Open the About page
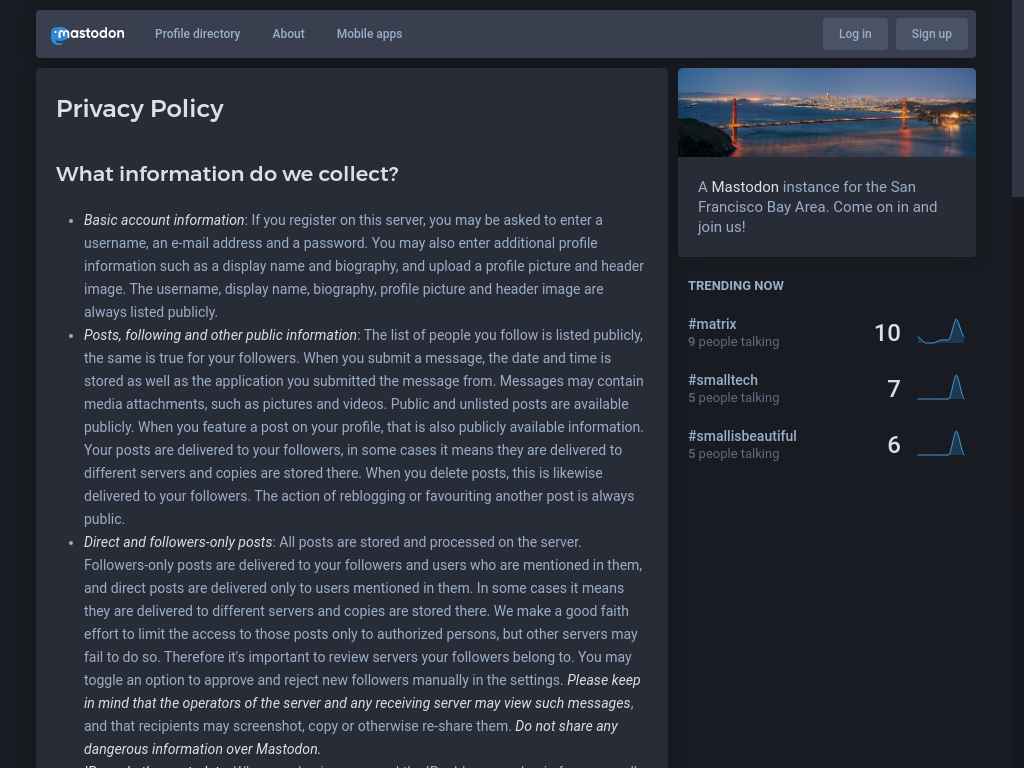1024x768 pixels. coord(288,34)
